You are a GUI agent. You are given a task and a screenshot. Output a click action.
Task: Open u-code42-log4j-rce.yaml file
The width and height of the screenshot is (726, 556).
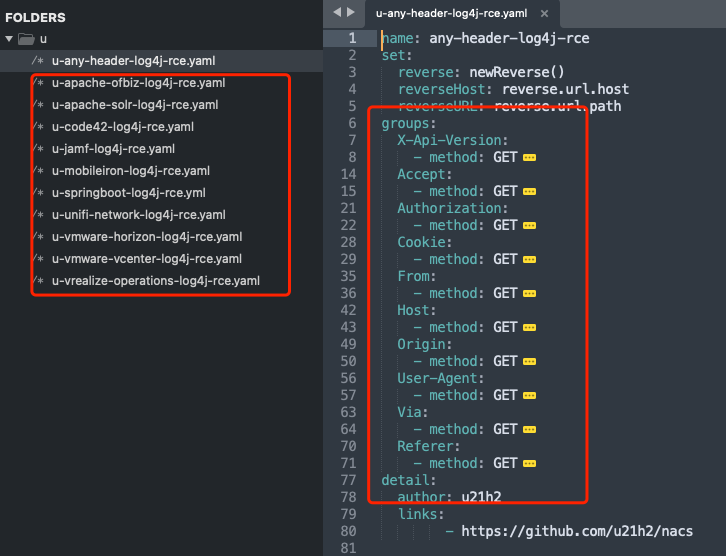point(123,127)
